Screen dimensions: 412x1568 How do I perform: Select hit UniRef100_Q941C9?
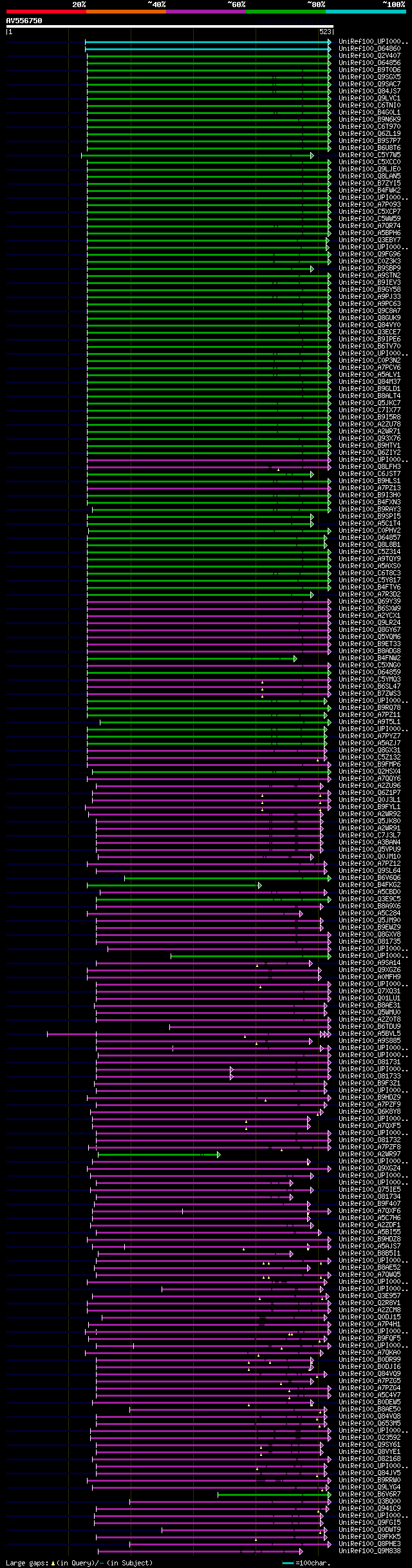[370, 1508]
